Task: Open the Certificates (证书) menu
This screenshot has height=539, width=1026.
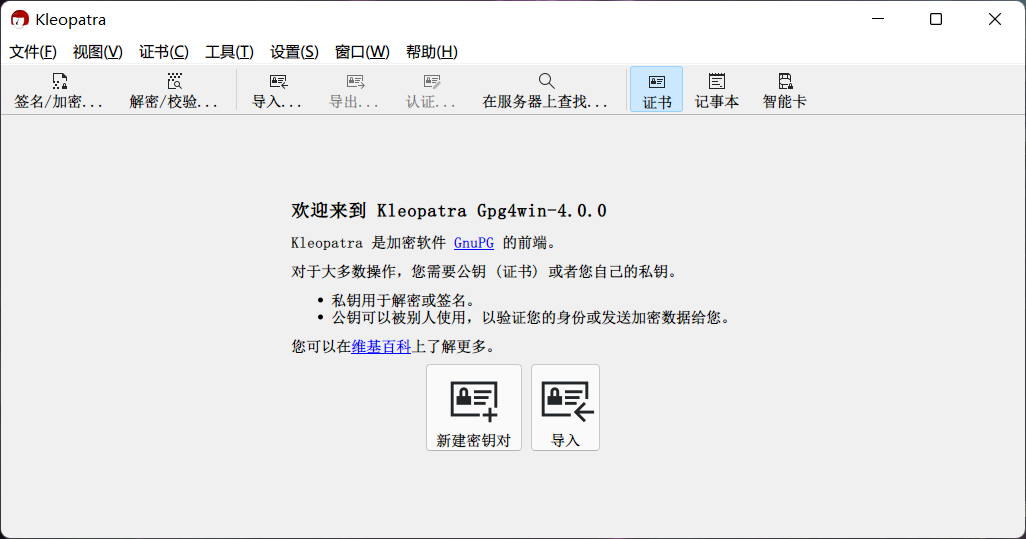Action: tap(163, 52)
